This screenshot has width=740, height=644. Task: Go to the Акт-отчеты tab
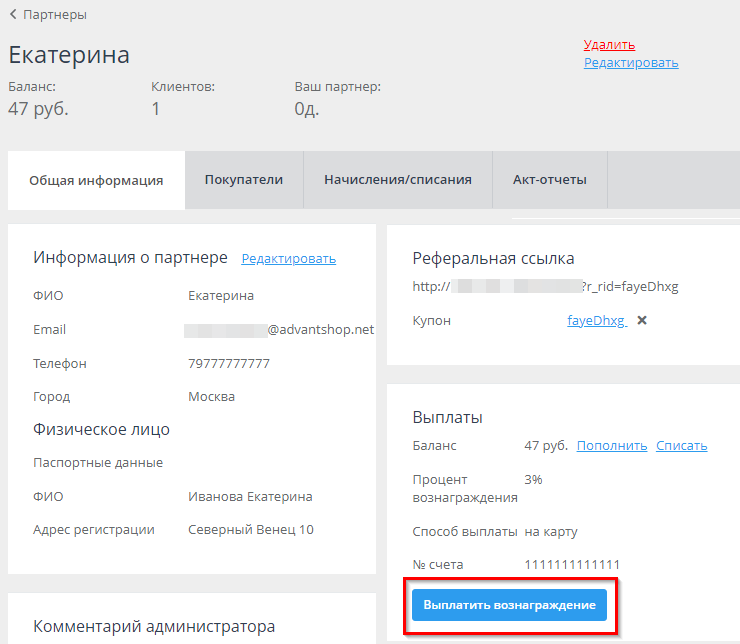[550, 180]
